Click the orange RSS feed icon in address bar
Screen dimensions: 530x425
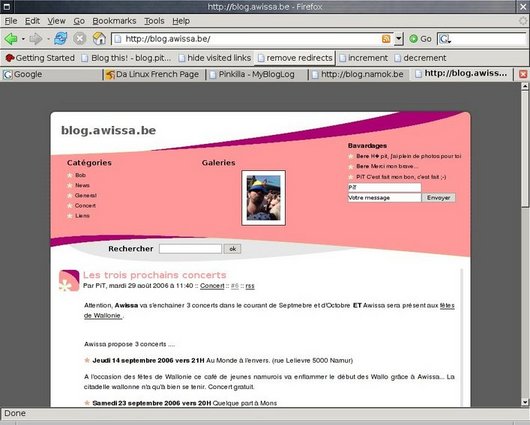(386, 39)
